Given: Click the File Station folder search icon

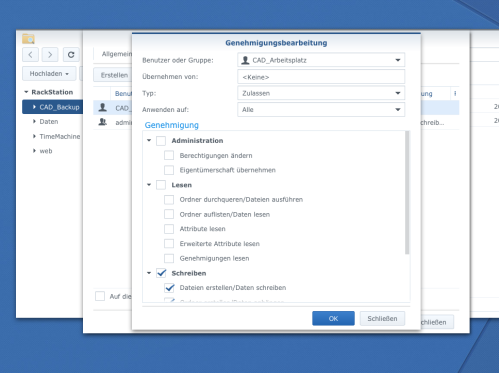Looking at the screenshot, I should click(x=28, y=39).
